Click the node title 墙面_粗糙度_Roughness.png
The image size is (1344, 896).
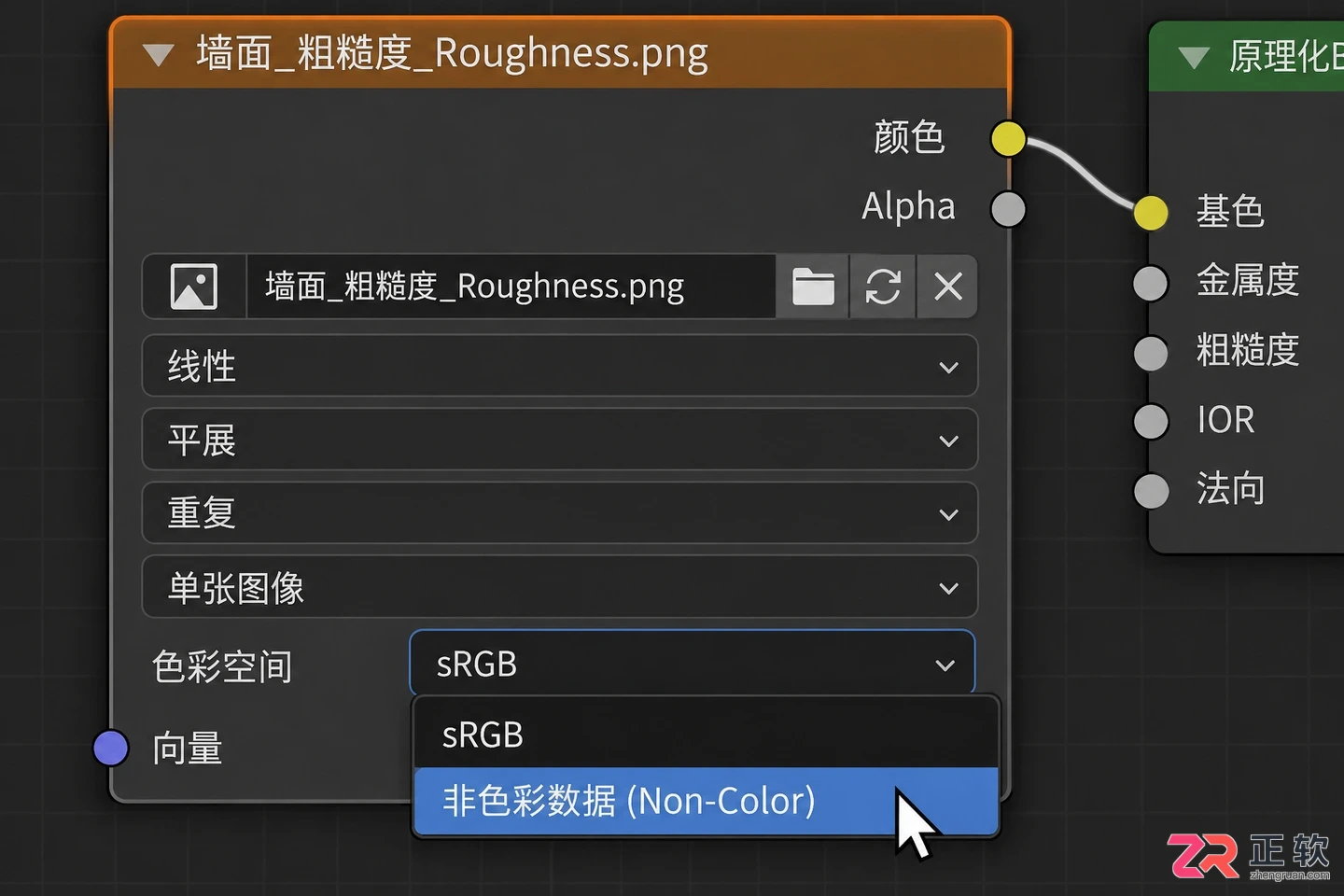click(x=453, y=54)
